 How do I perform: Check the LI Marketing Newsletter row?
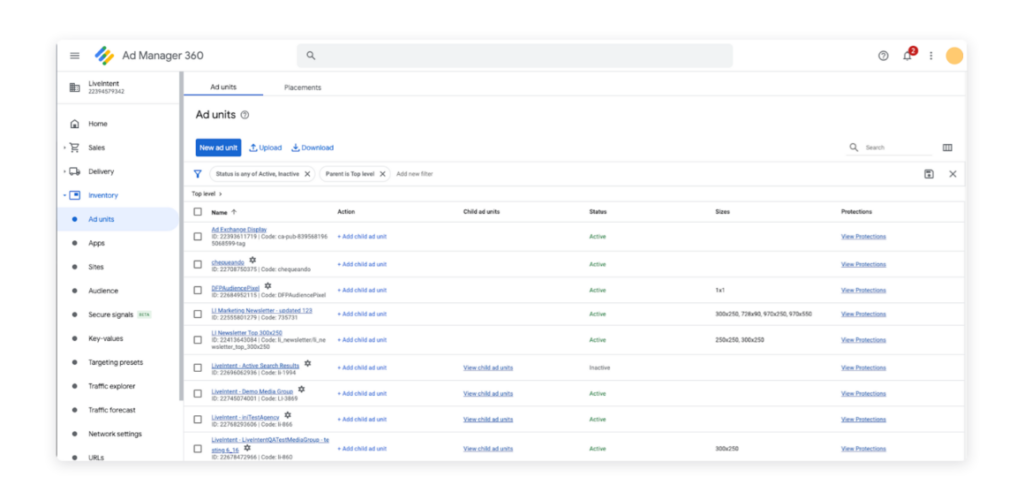pyautogui.click(x=198, y=314)
